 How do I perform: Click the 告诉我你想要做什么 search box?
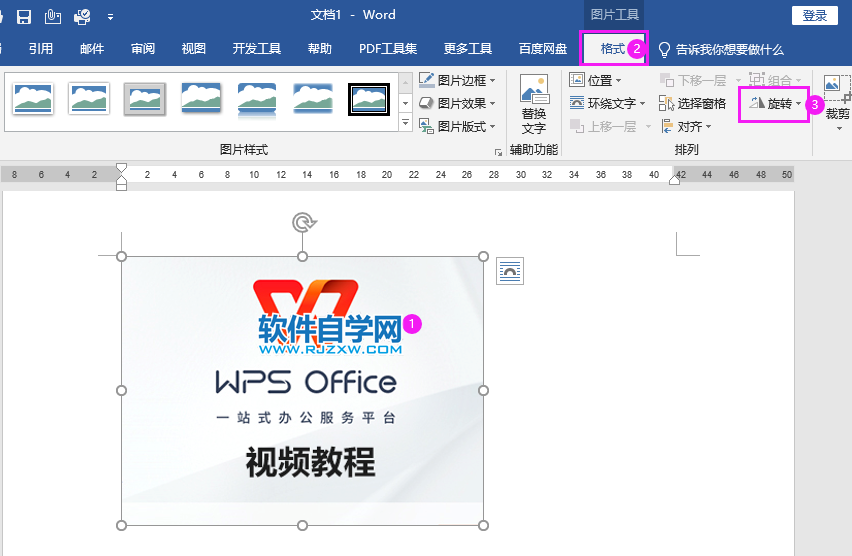tap(721, 50)
